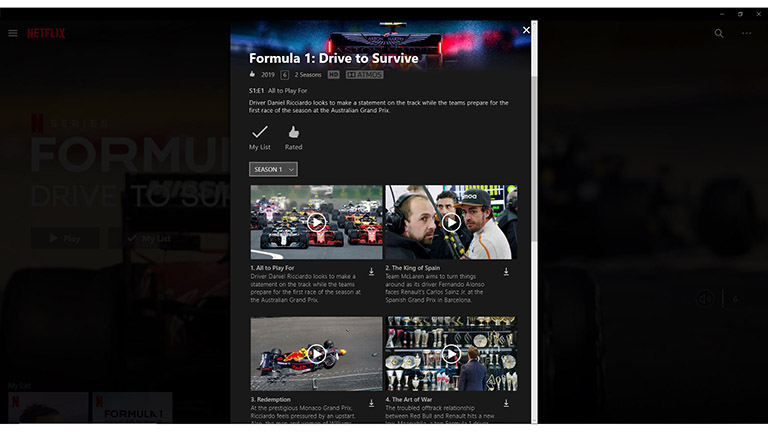Click the background Play button

tap(65, 239)
